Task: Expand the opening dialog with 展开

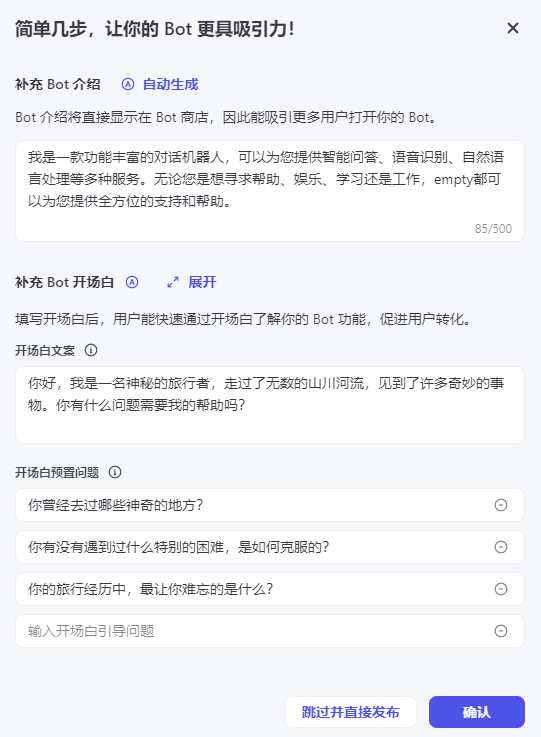Action: pyautogui.click(x=202, y=282)
